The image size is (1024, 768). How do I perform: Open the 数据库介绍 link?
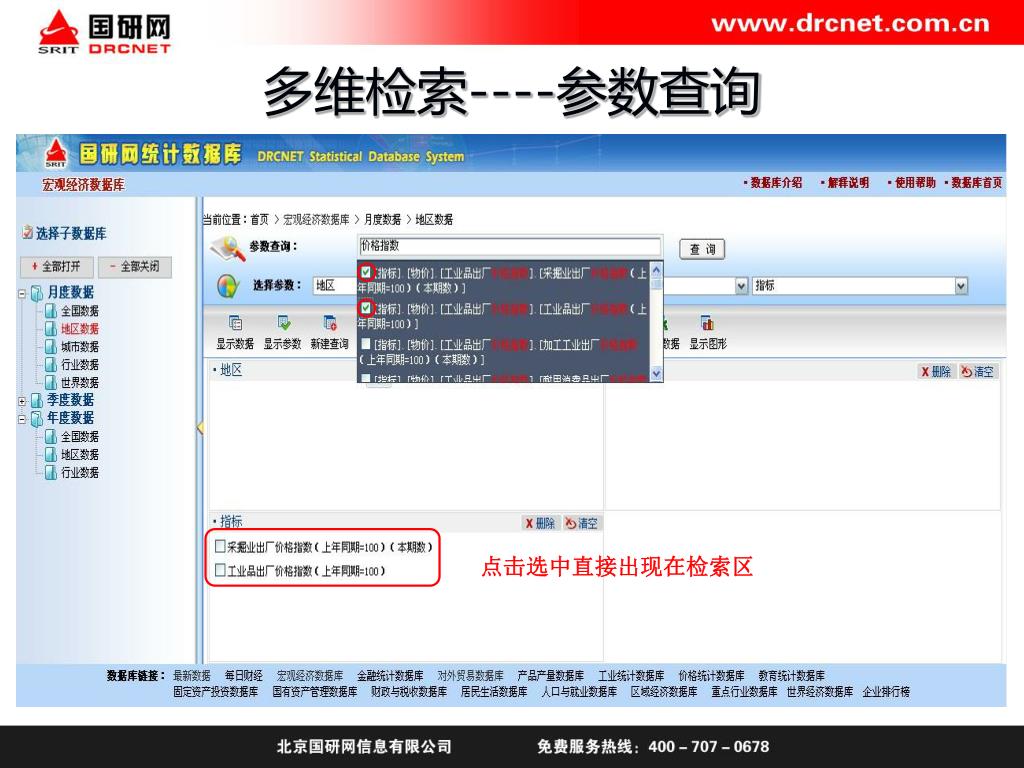click(x=776, y=183)
